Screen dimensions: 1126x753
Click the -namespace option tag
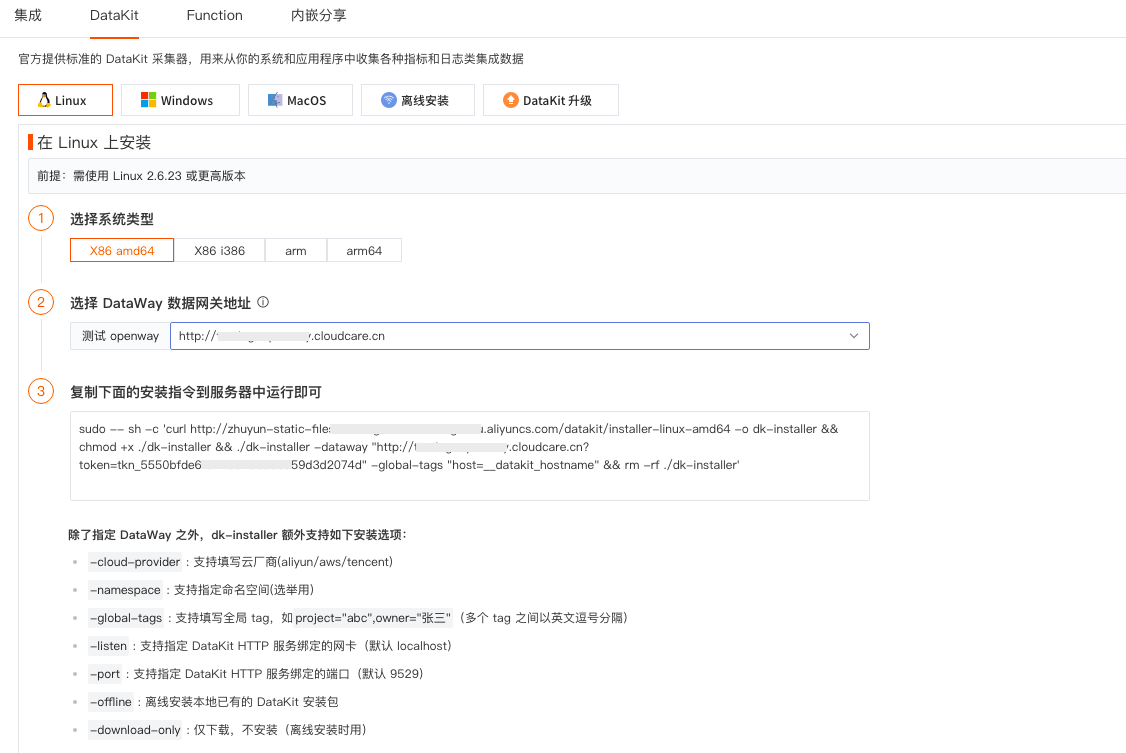pos(126,590)
